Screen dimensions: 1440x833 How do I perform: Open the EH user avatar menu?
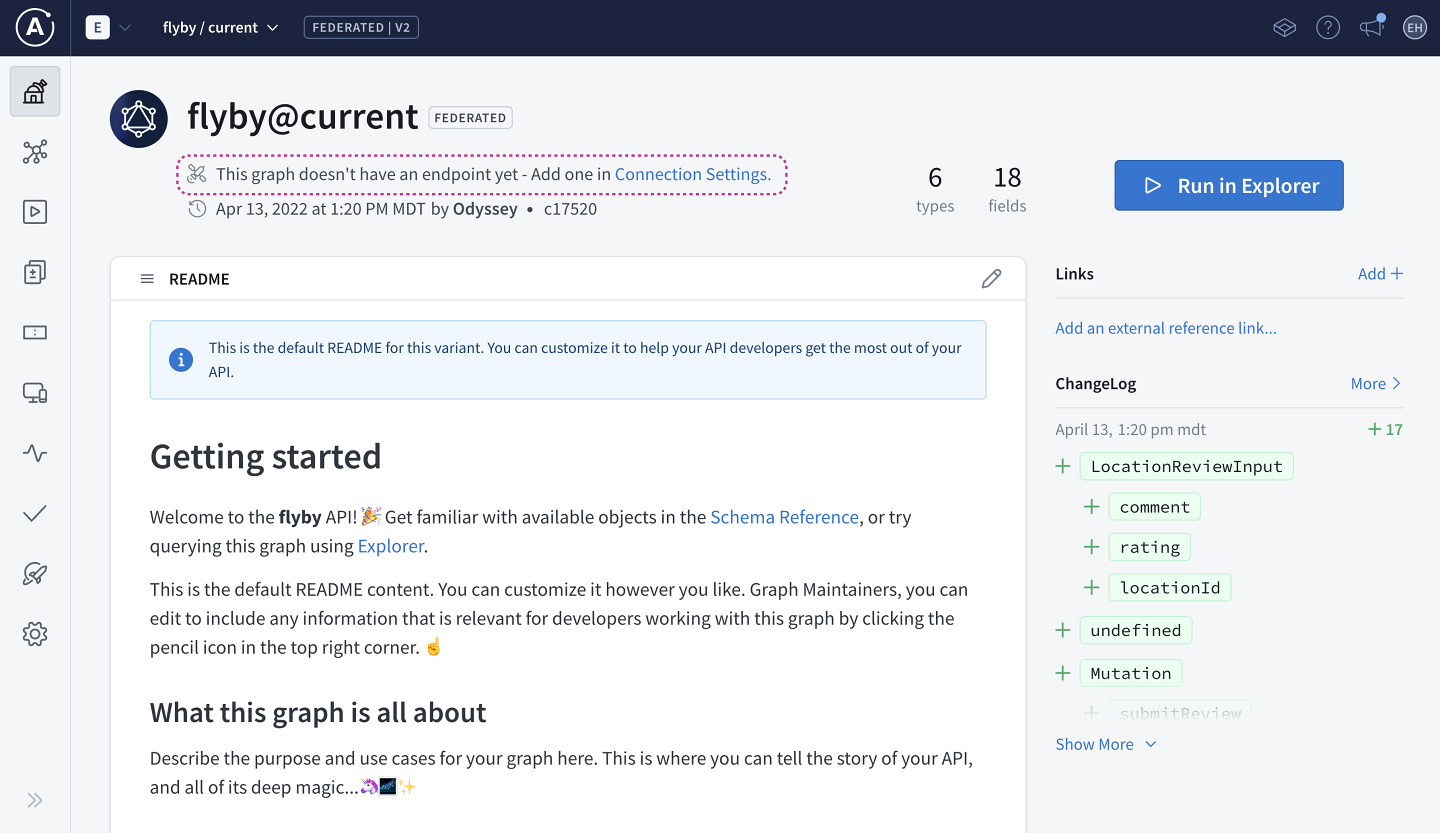tap(1414, 28)
